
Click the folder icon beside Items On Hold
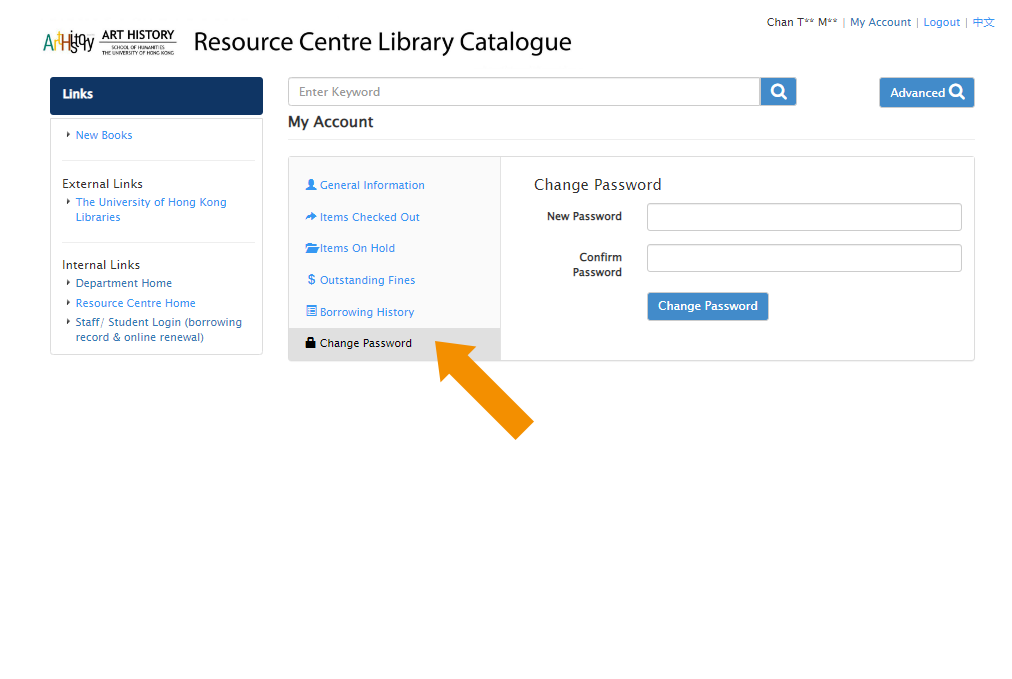click(x=311, y=248)
